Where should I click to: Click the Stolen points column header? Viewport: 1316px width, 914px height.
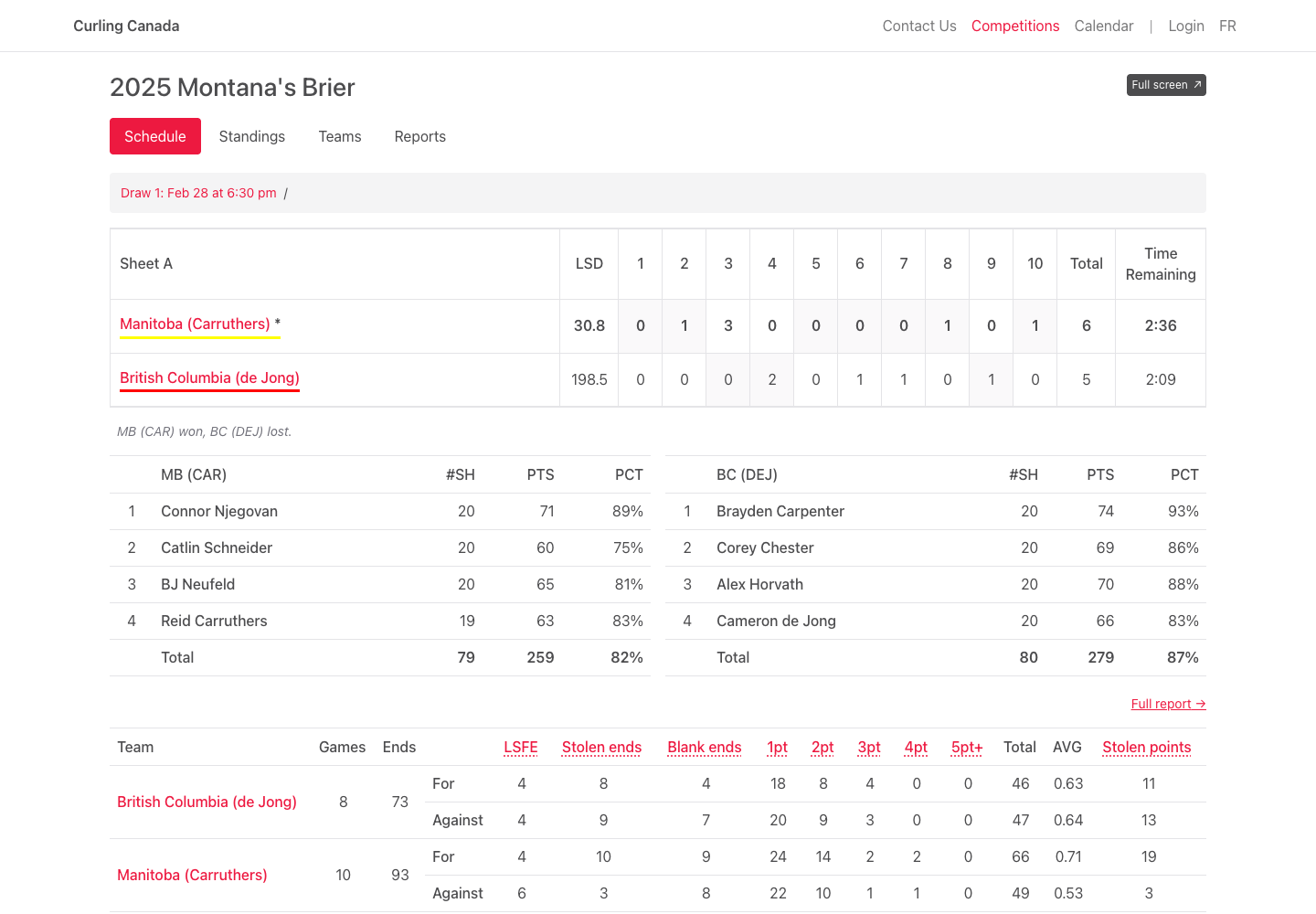1147,747
